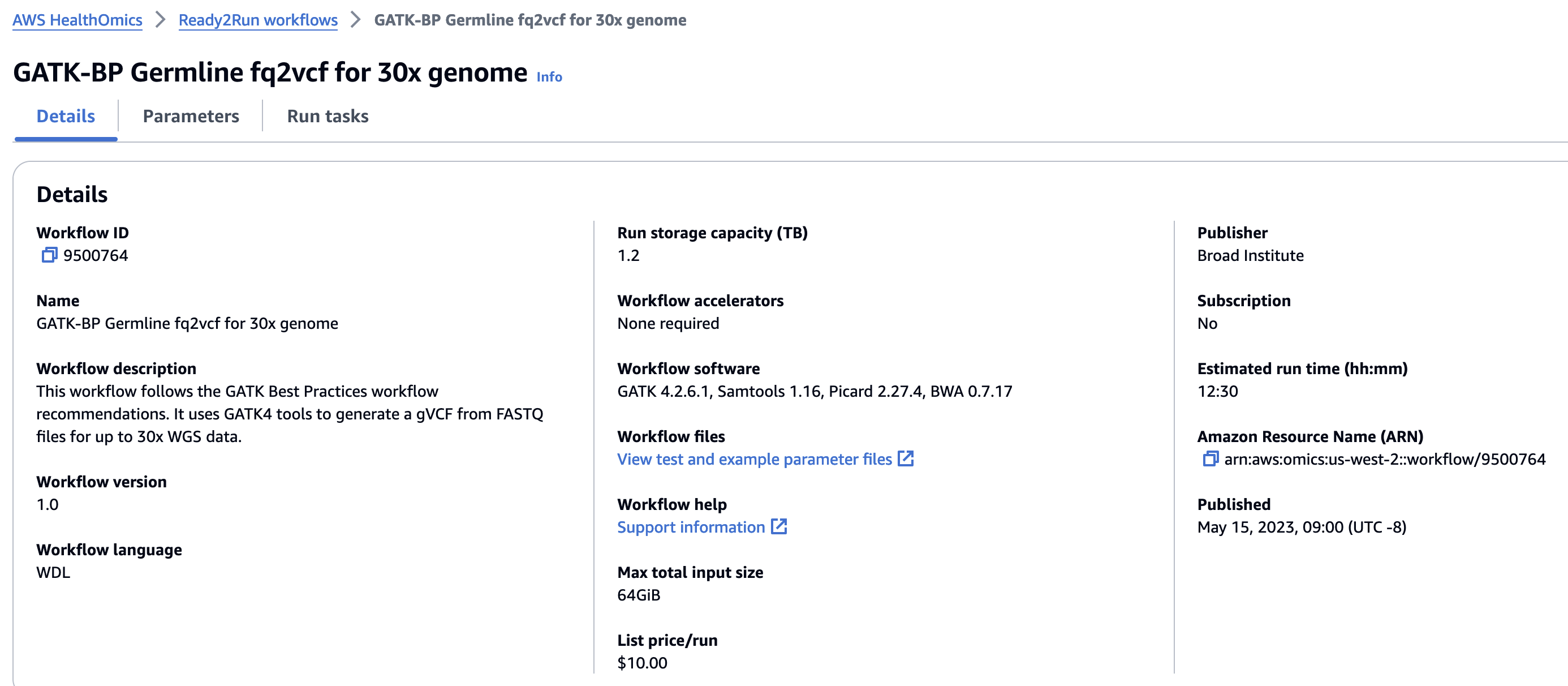The height and width of the screenshot is (686, 1568).
Task: Select max total input size 64GiB
Action: pyautogui.click(x=639, y=595)
